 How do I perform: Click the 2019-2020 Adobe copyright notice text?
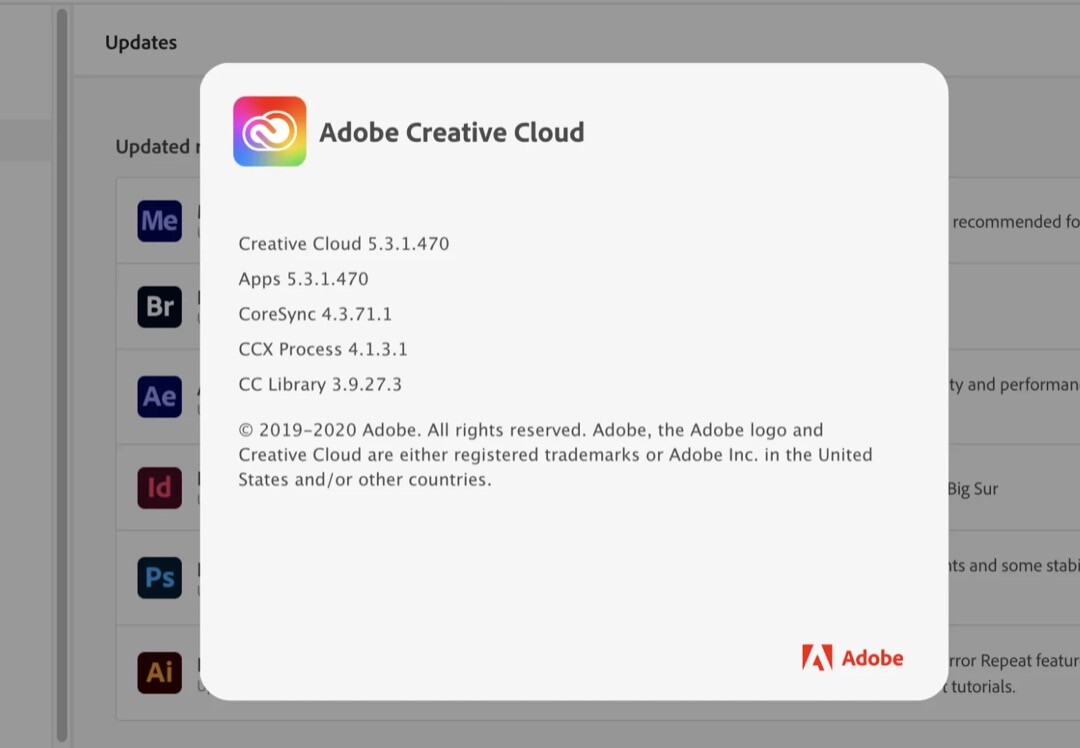click(555, 455)
